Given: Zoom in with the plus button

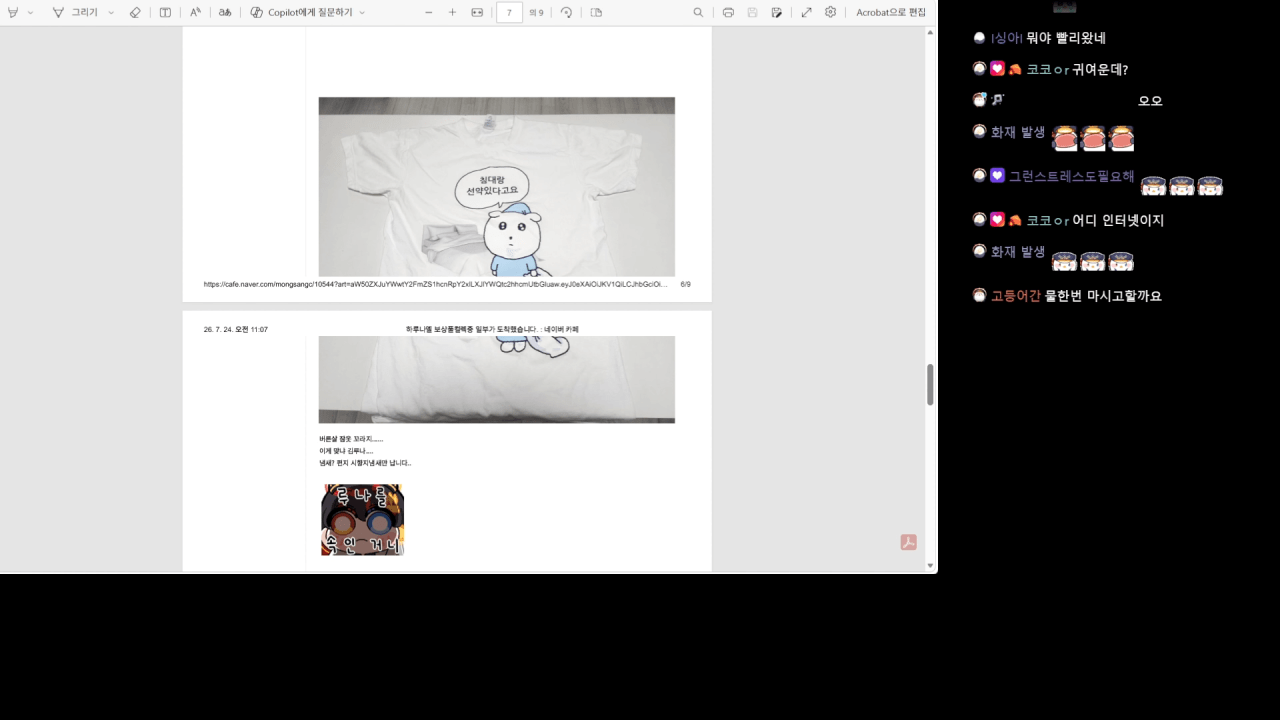Looking at the screenshot, I should click(x=452, y=12).
